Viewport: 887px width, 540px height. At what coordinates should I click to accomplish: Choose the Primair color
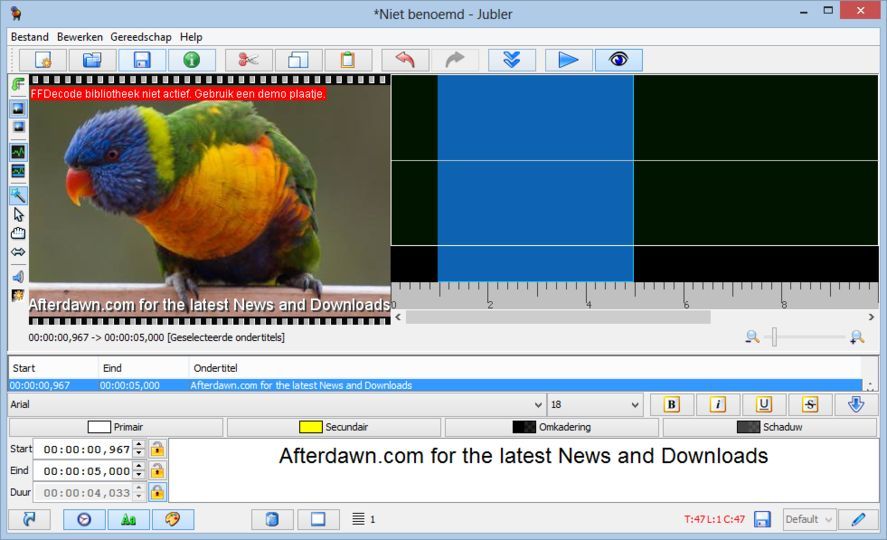116,427
